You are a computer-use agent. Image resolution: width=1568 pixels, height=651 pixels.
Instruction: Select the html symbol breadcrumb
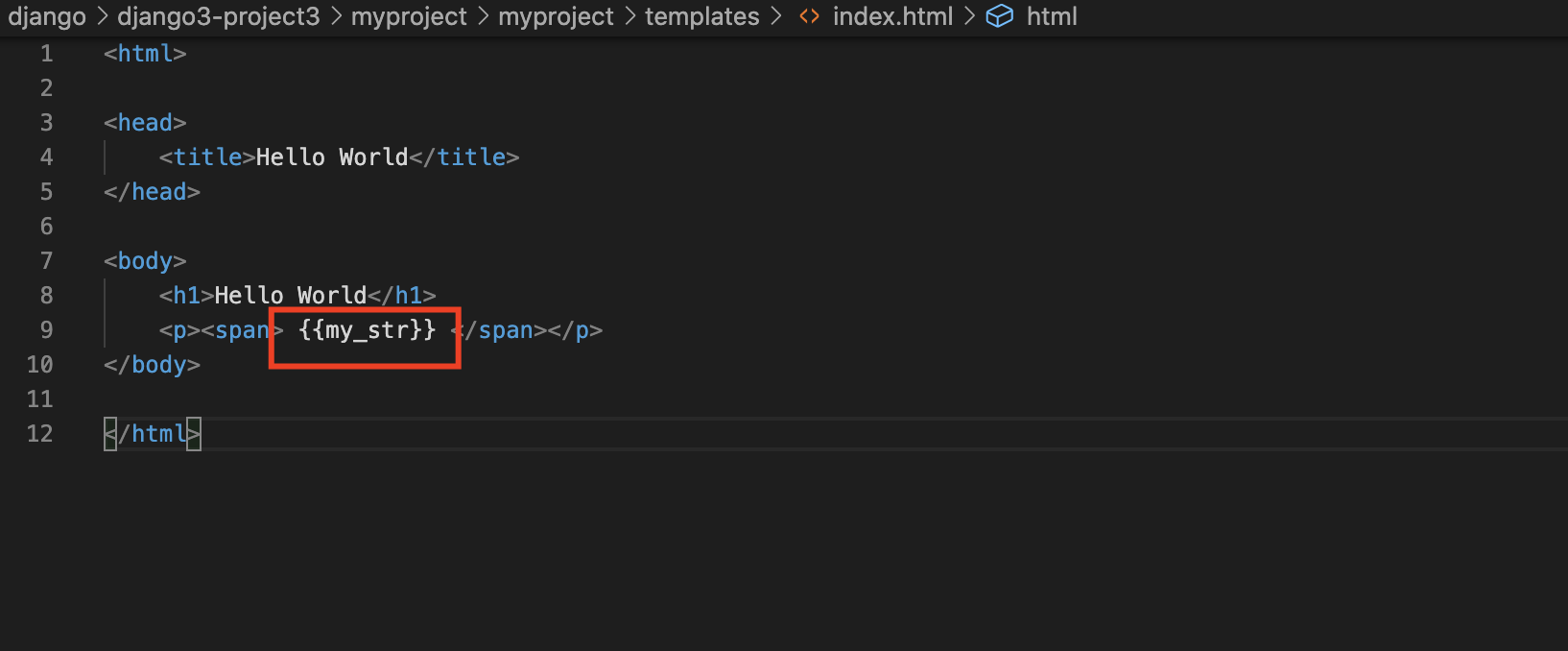point(1052,16)
